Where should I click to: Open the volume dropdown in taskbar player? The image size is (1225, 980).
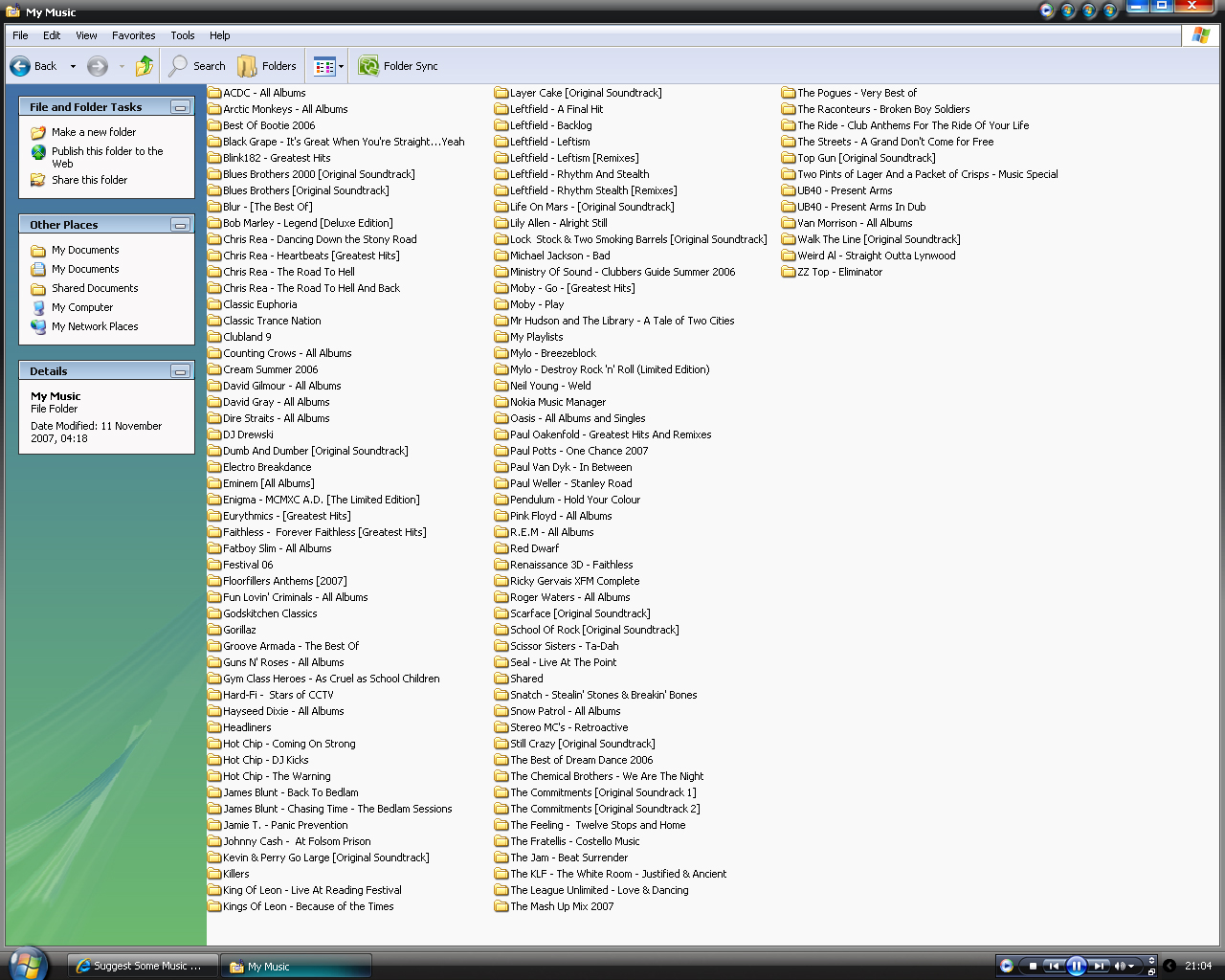[x=1131, y=967]
